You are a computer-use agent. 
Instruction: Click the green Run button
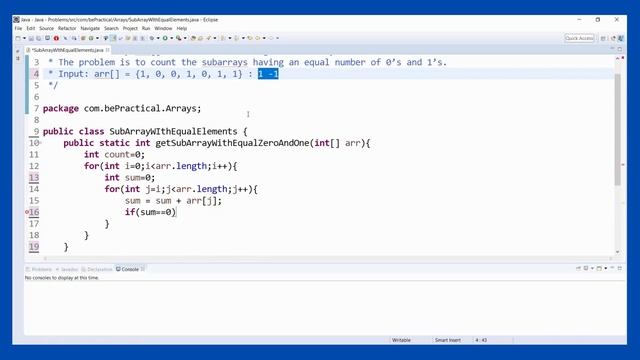coord(165,38)
